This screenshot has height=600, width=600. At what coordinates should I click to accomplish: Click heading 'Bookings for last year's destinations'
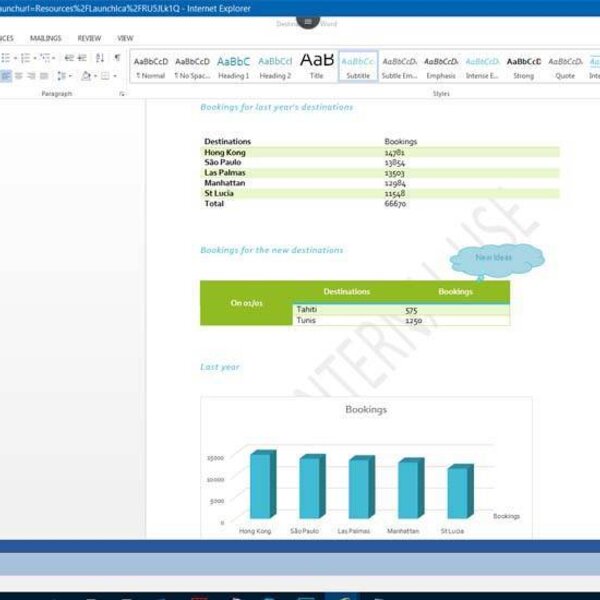(276, 108)
